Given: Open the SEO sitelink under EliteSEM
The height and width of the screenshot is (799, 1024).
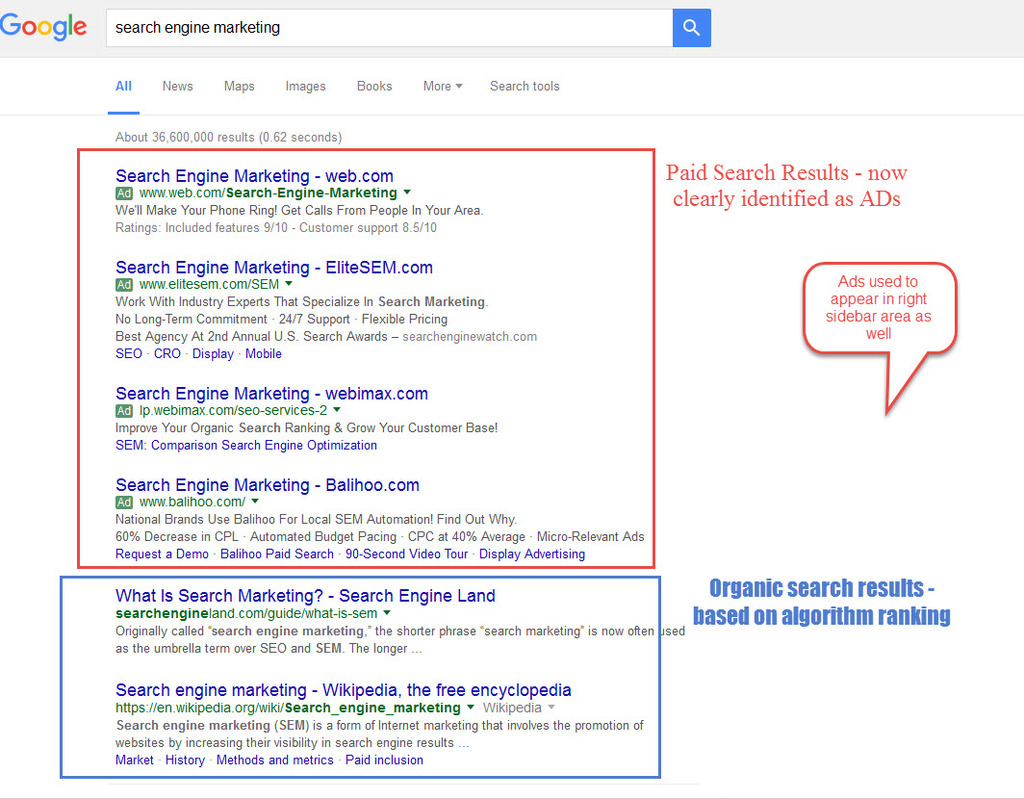Looking at the screenshot, I should pyautogui.click(x=129, y=353).
